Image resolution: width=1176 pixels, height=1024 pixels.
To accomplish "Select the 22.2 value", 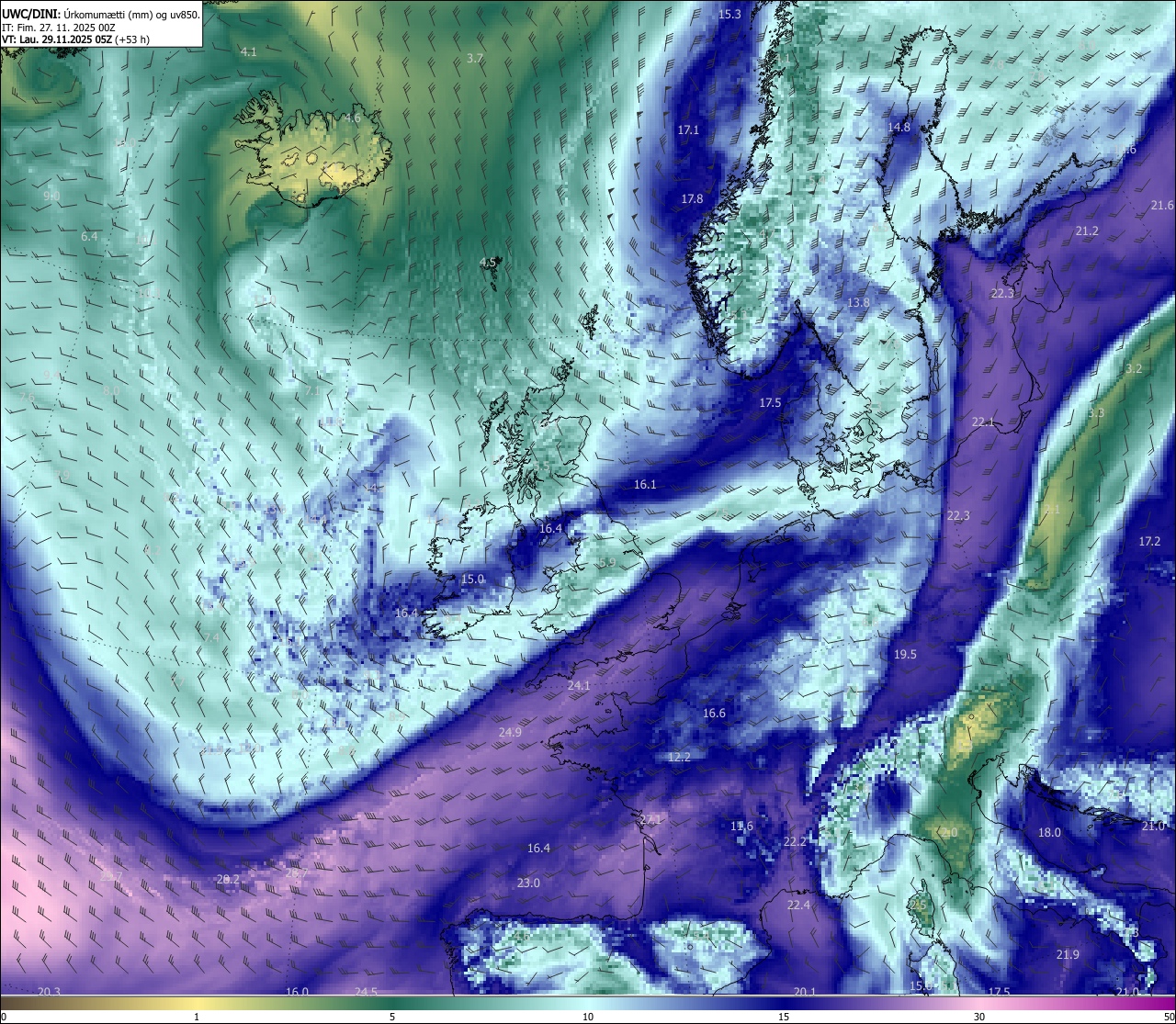I will [x=795, y=842].
